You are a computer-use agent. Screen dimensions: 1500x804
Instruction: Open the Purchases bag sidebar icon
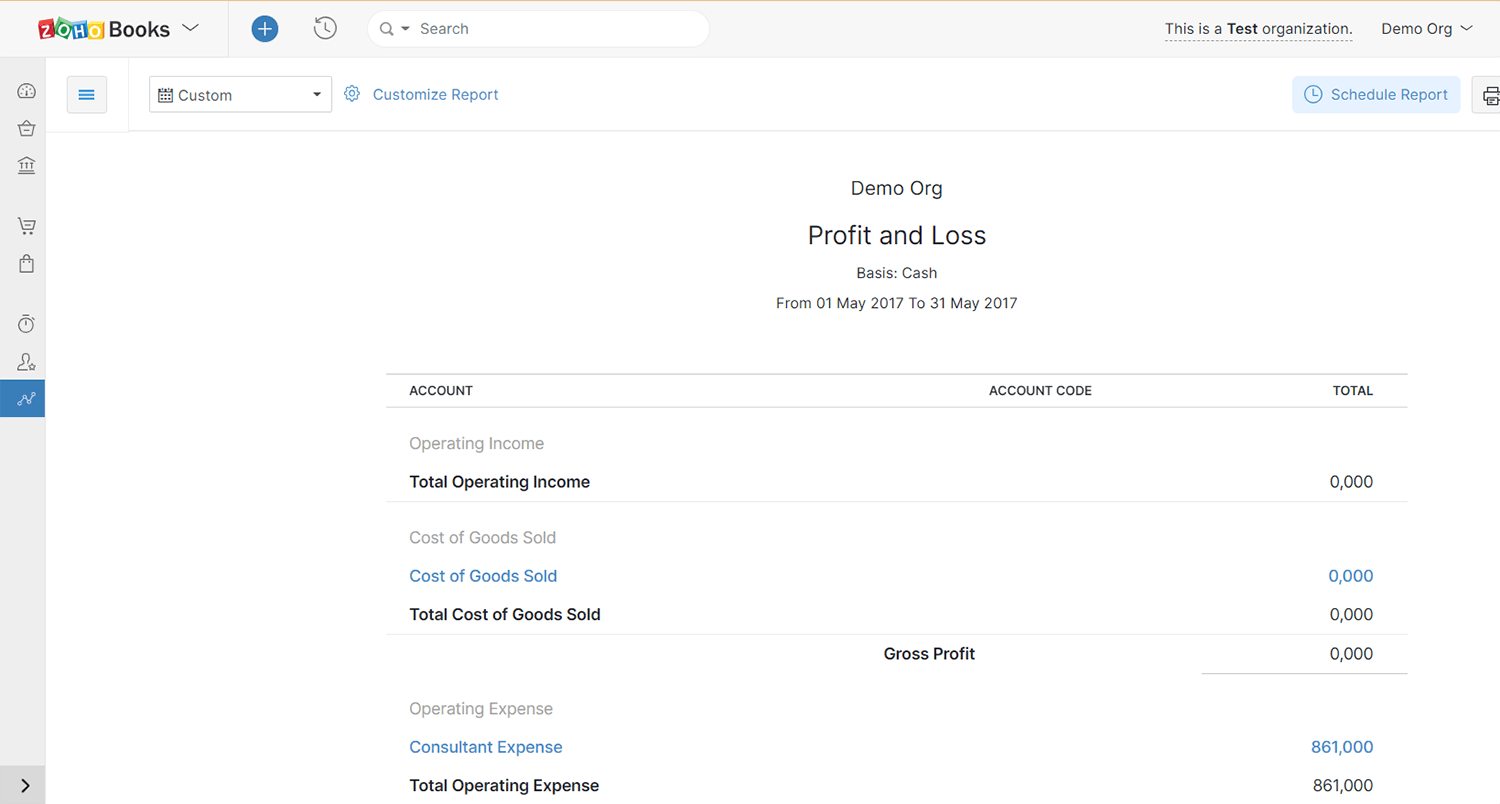pyautogui.click(x=27, y=264)
